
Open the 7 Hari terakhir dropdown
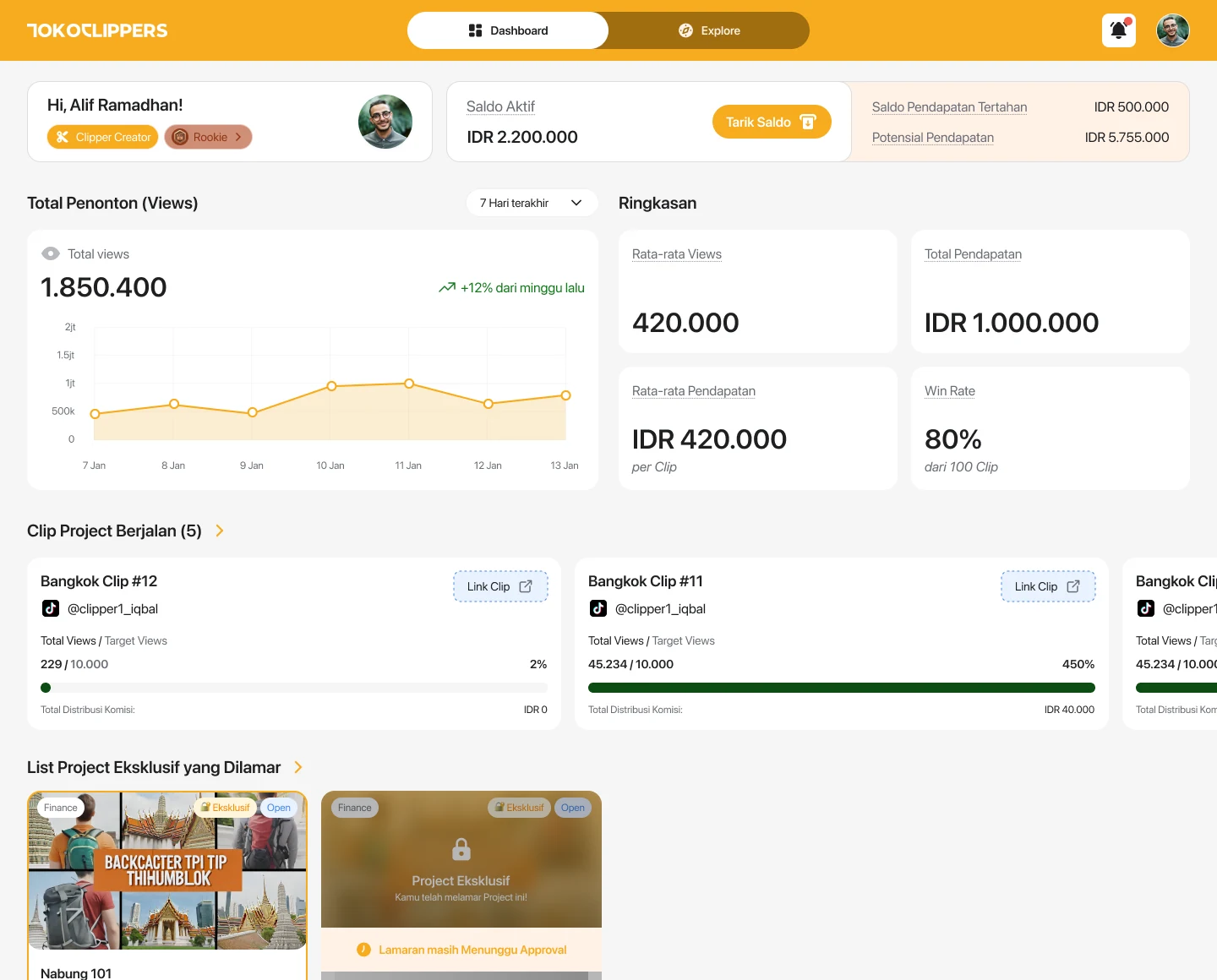[532, 203]
